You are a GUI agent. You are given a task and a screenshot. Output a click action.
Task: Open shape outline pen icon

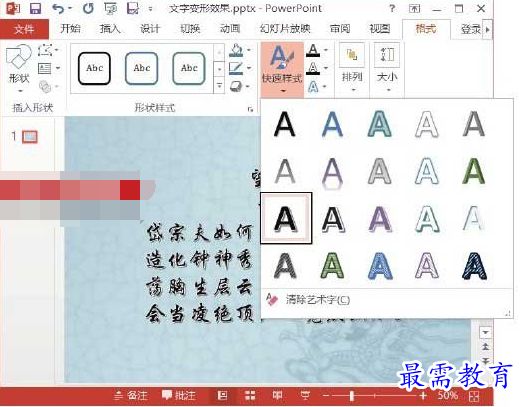pos(236,68)
